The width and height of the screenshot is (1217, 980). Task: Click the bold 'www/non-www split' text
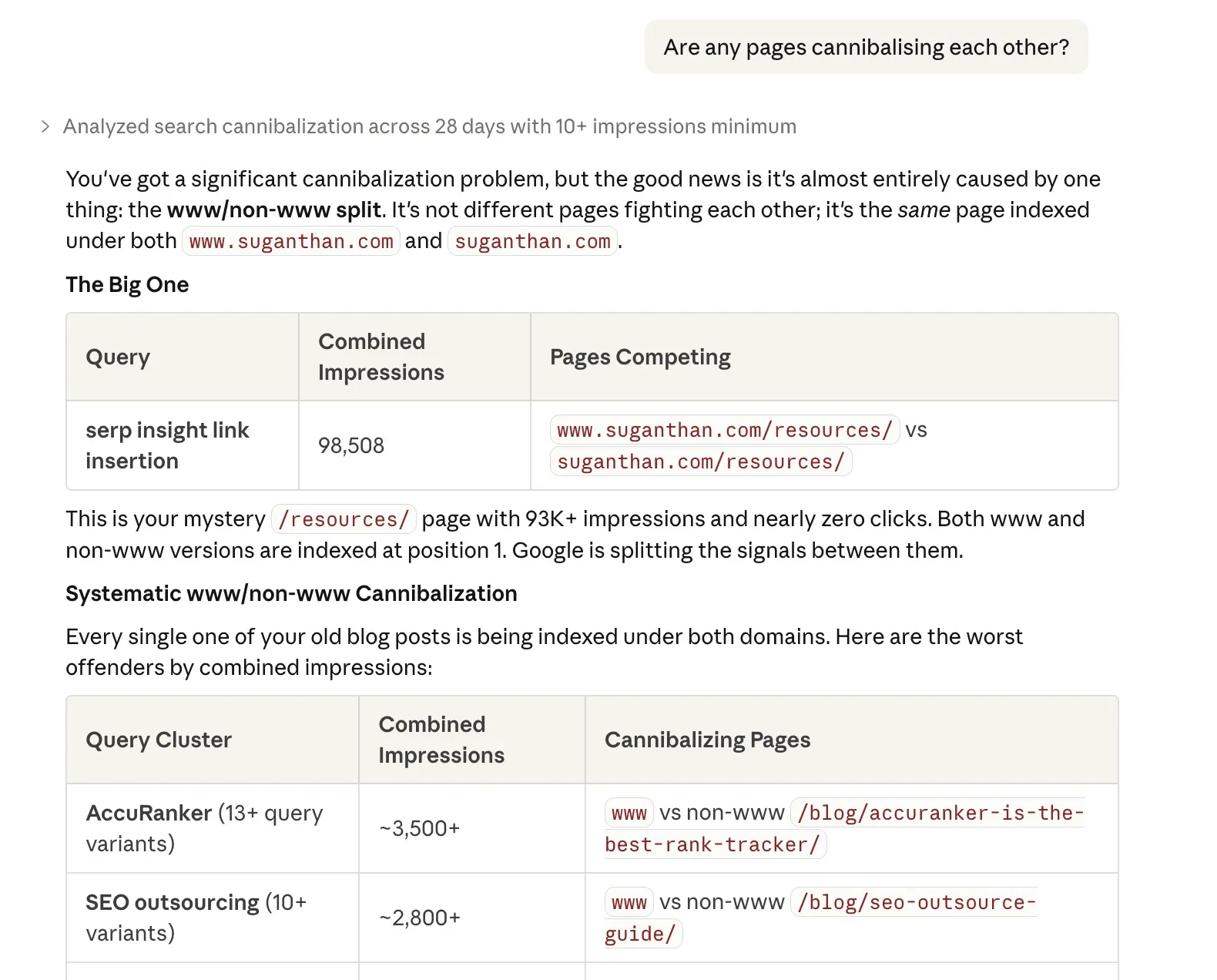[x=273, y=210]
